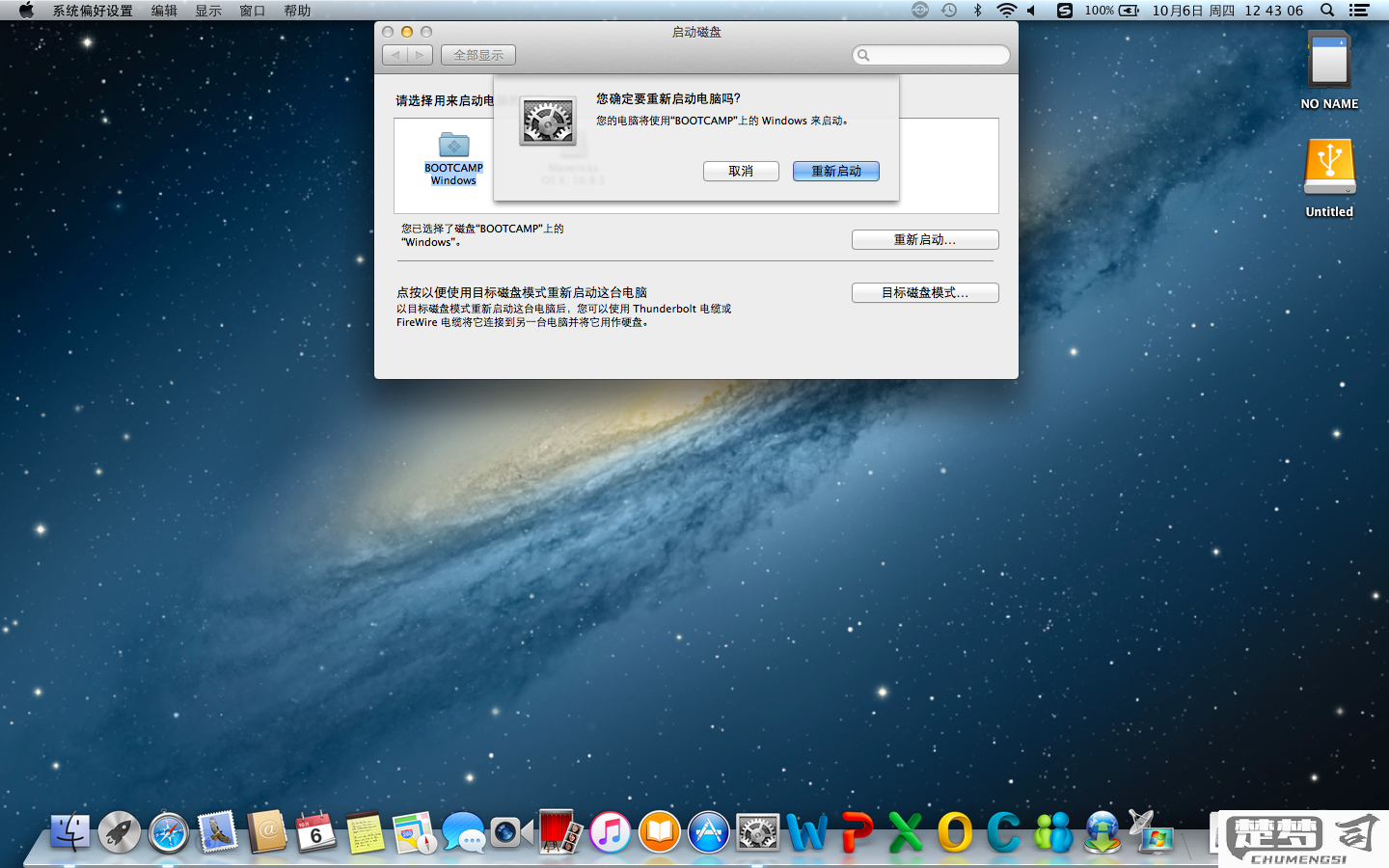This screenshot has height=868, width=1389.
Task: Open the 编辑 menu
Action: [x=164, y=11]
